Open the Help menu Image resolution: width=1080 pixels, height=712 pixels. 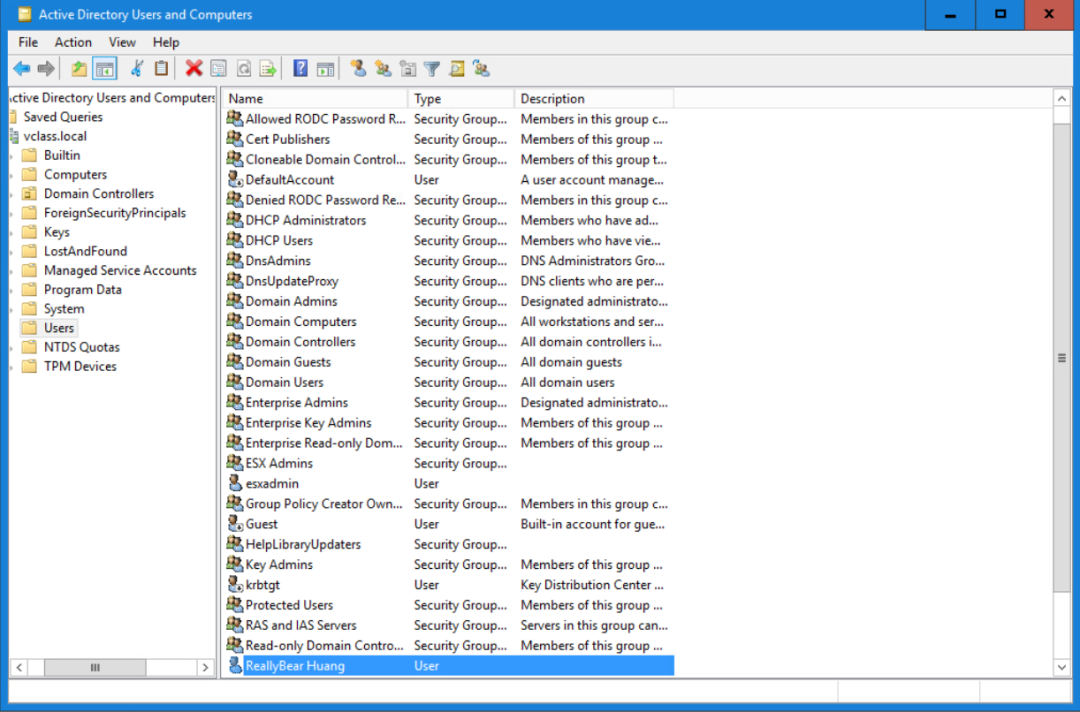(166, 42)
